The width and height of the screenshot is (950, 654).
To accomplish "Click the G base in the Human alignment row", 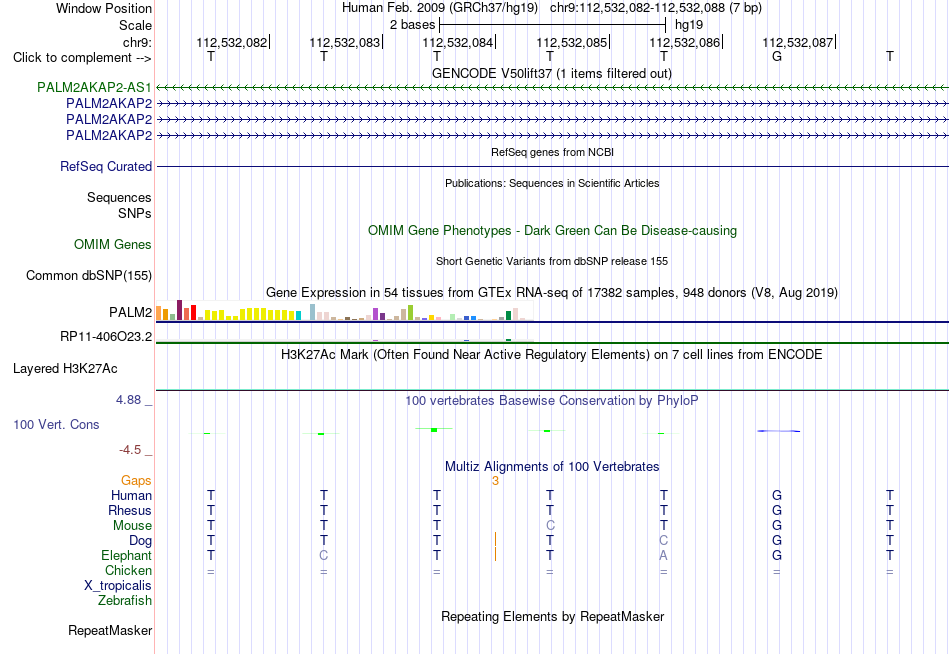I will click(777, 496).
